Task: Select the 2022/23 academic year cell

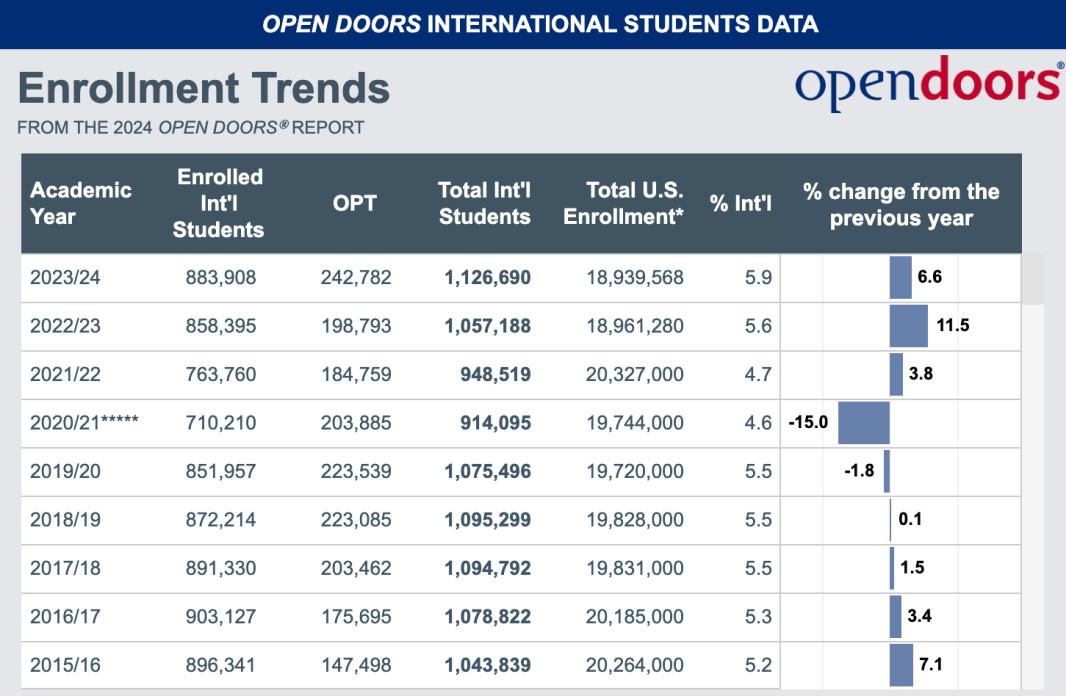Action: tap(65, 326)
